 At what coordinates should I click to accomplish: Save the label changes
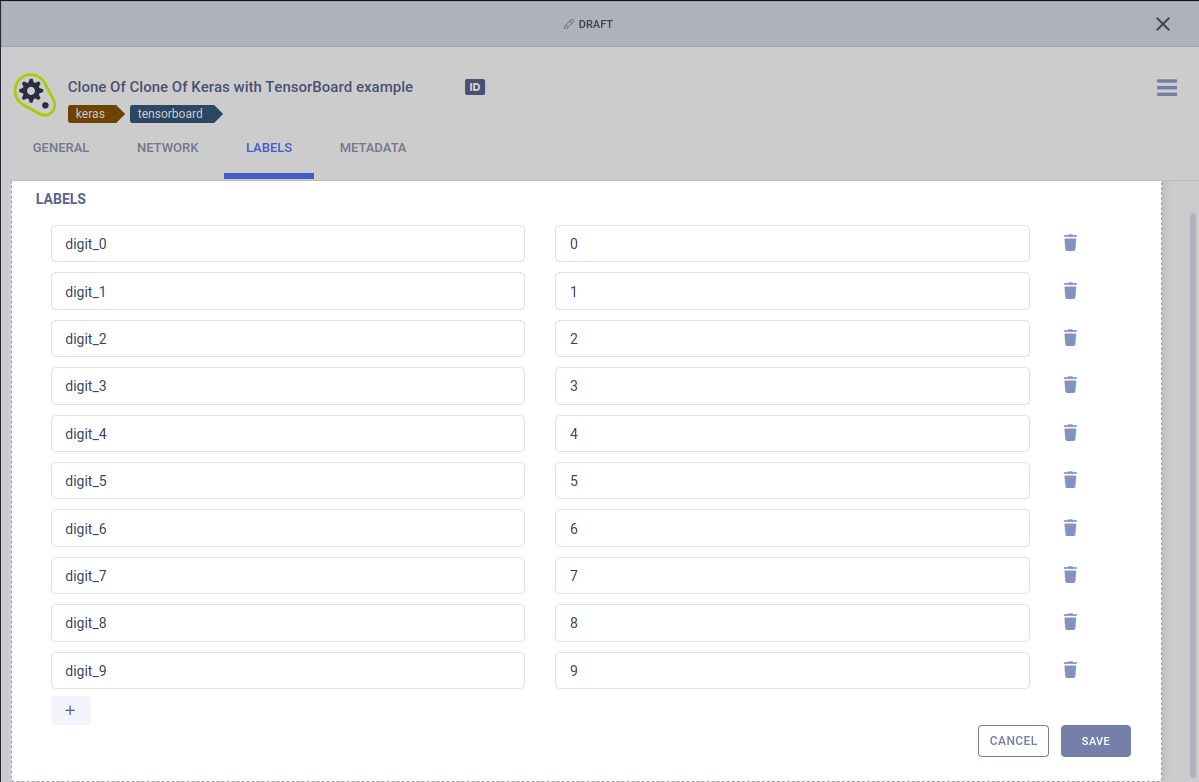[x=1095, y=741]
